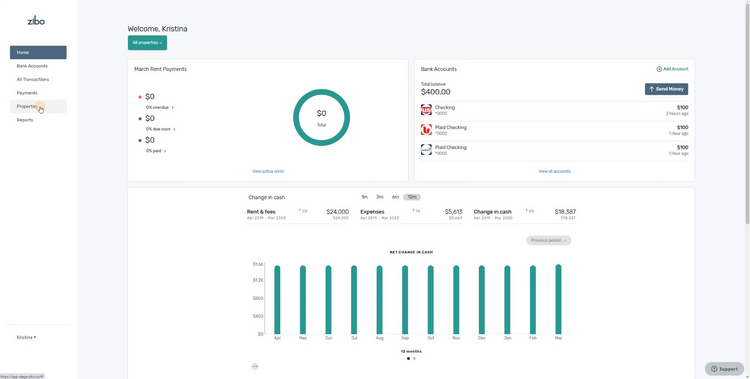Image resolution: width=750 pixels, height=379 pixels.
Task: Click View all accounts link
Action: pyautogui.click(x=554, y=171)
